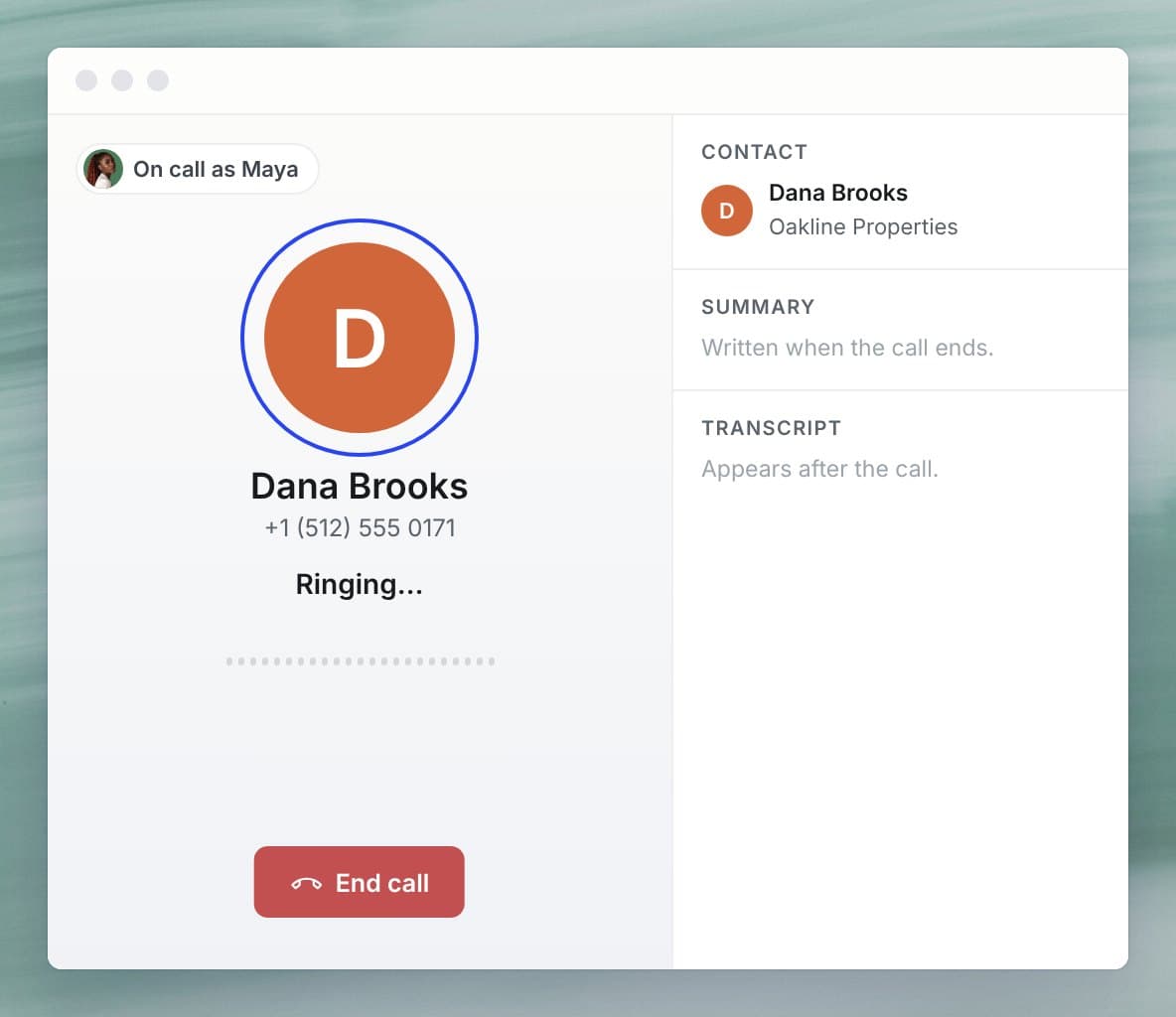Click the dotted audio waveform indicator
Screen dimensions: 1176x1017
pos(360,661)
